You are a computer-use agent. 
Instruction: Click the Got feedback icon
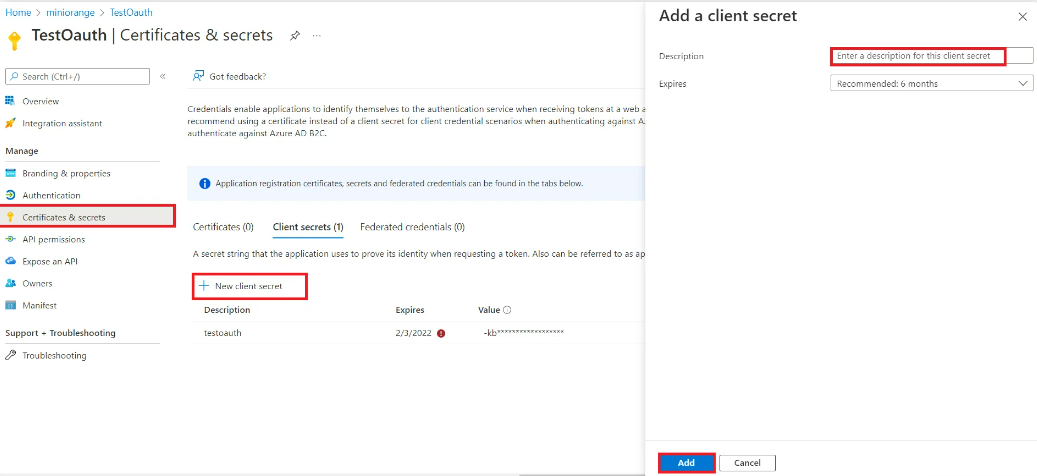click(x=198, y=77)
